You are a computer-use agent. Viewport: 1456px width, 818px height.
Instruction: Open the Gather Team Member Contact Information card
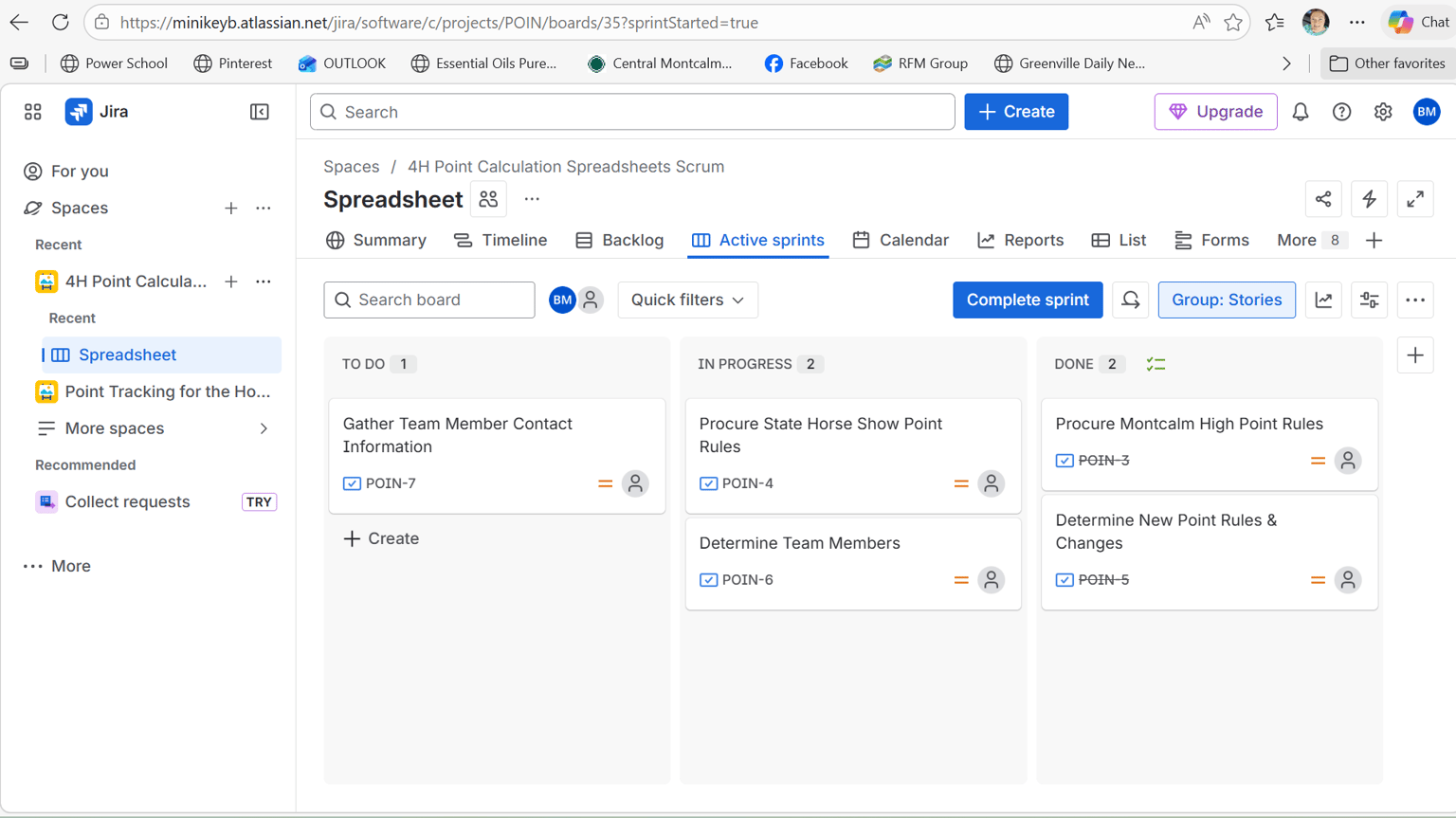[x=497, y=456]
